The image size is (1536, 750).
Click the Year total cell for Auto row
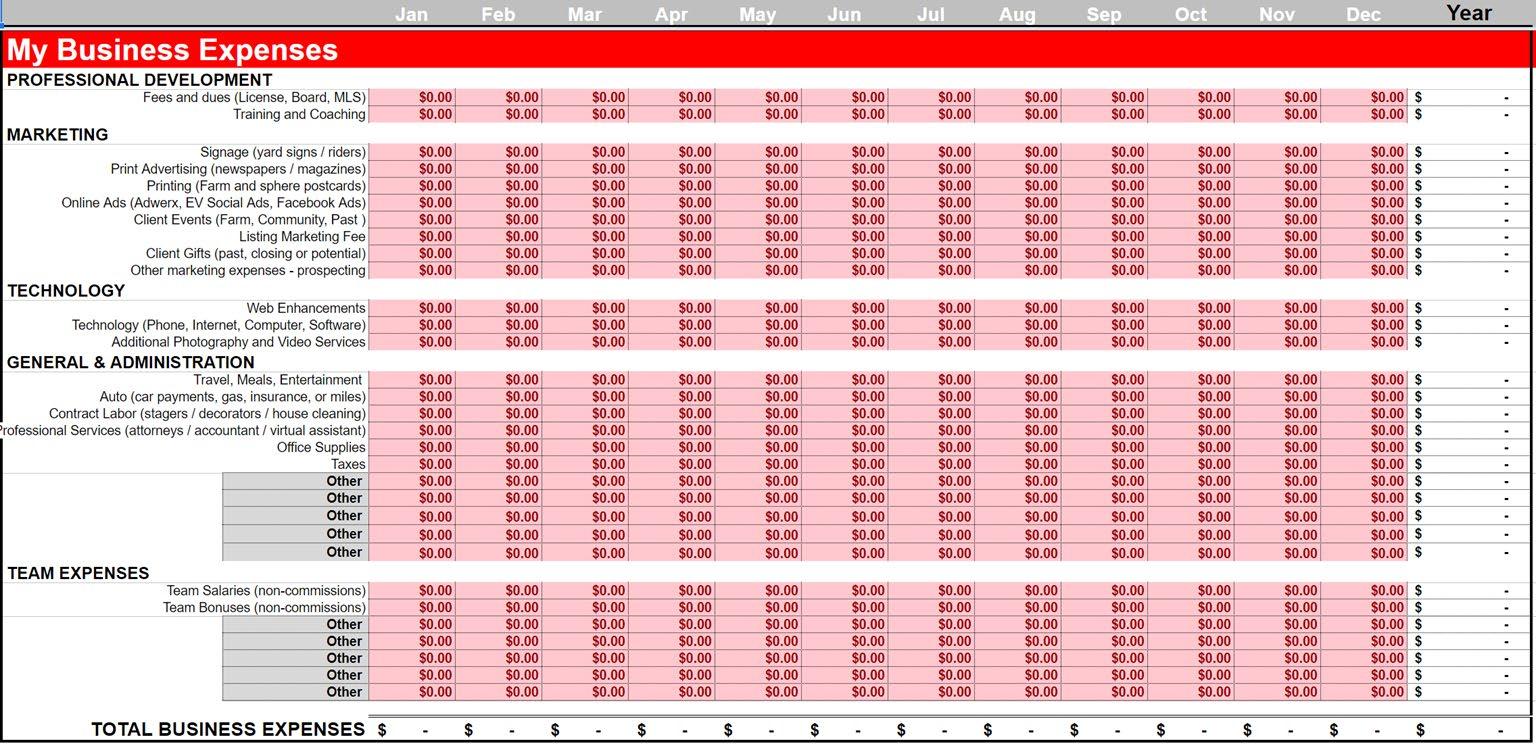click(1469, 398)
